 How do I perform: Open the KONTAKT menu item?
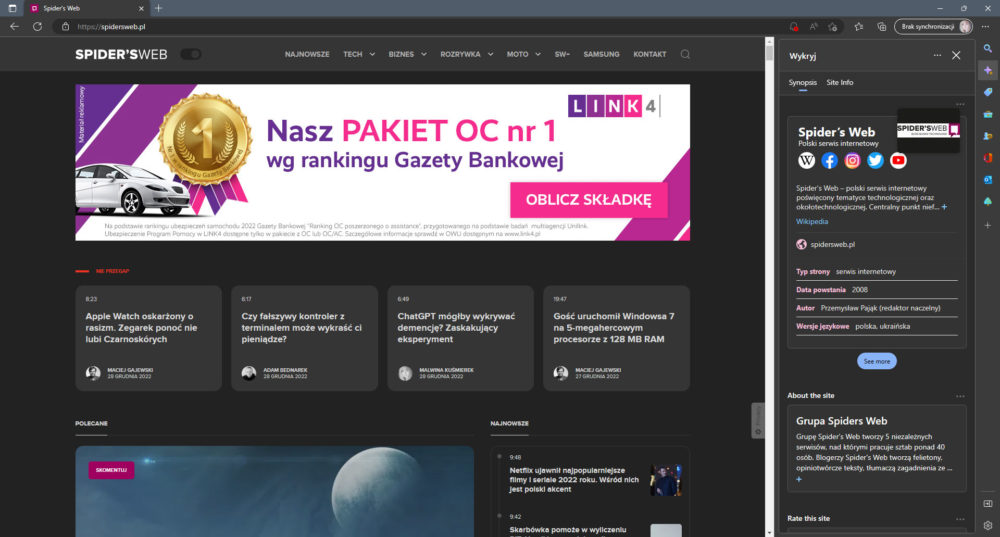pos(649,54)
